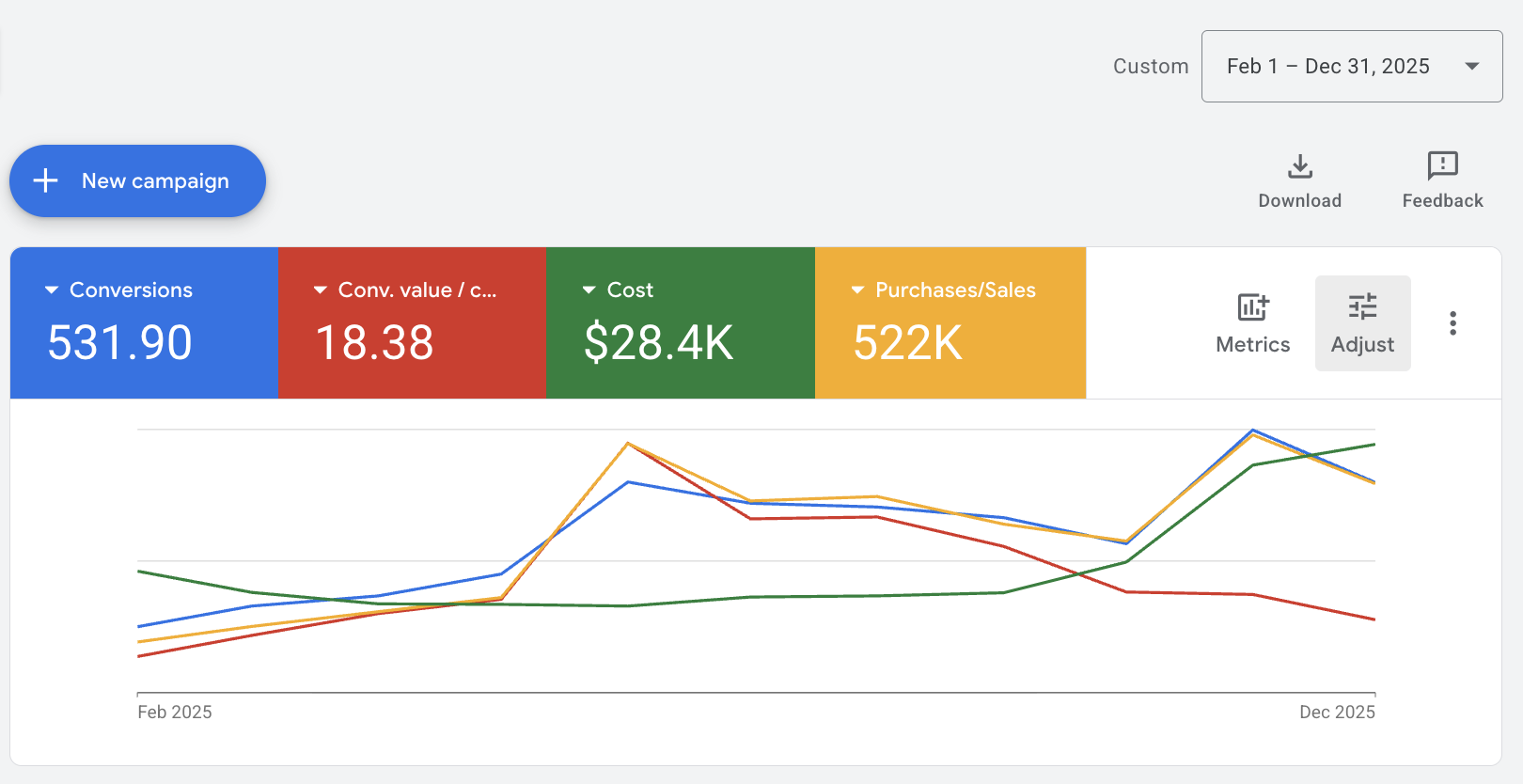Select the Adjust sliders button
The height and width of the screenshot is (784, 1523).
click(x=1362, y=323)
